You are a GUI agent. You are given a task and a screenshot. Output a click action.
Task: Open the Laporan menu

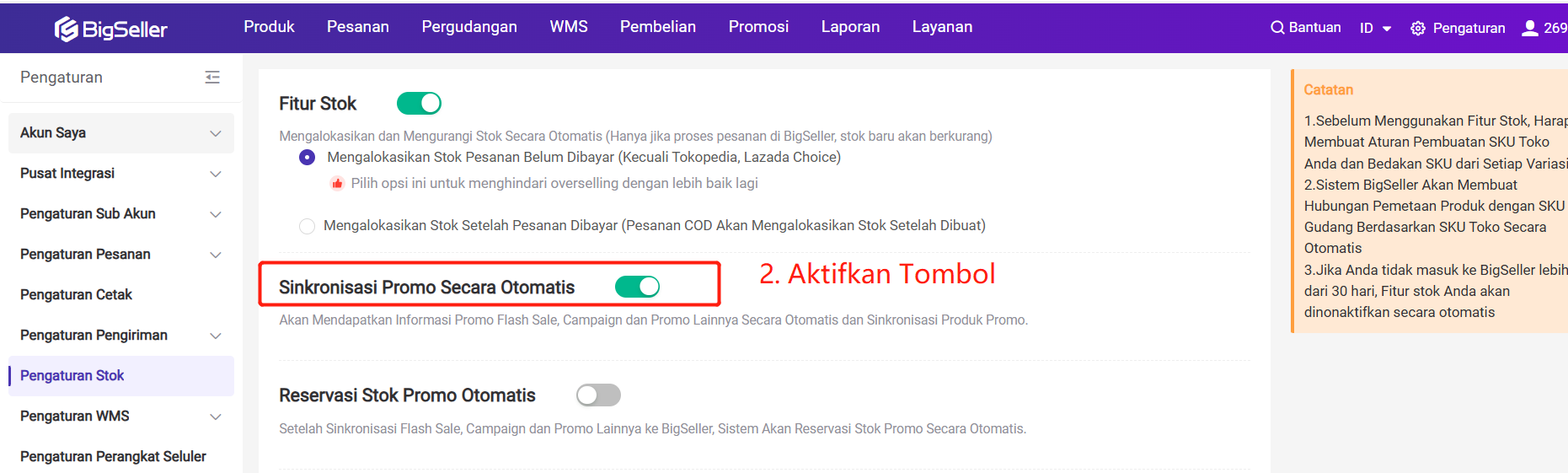pyautogui.click(x=850, y=27)
